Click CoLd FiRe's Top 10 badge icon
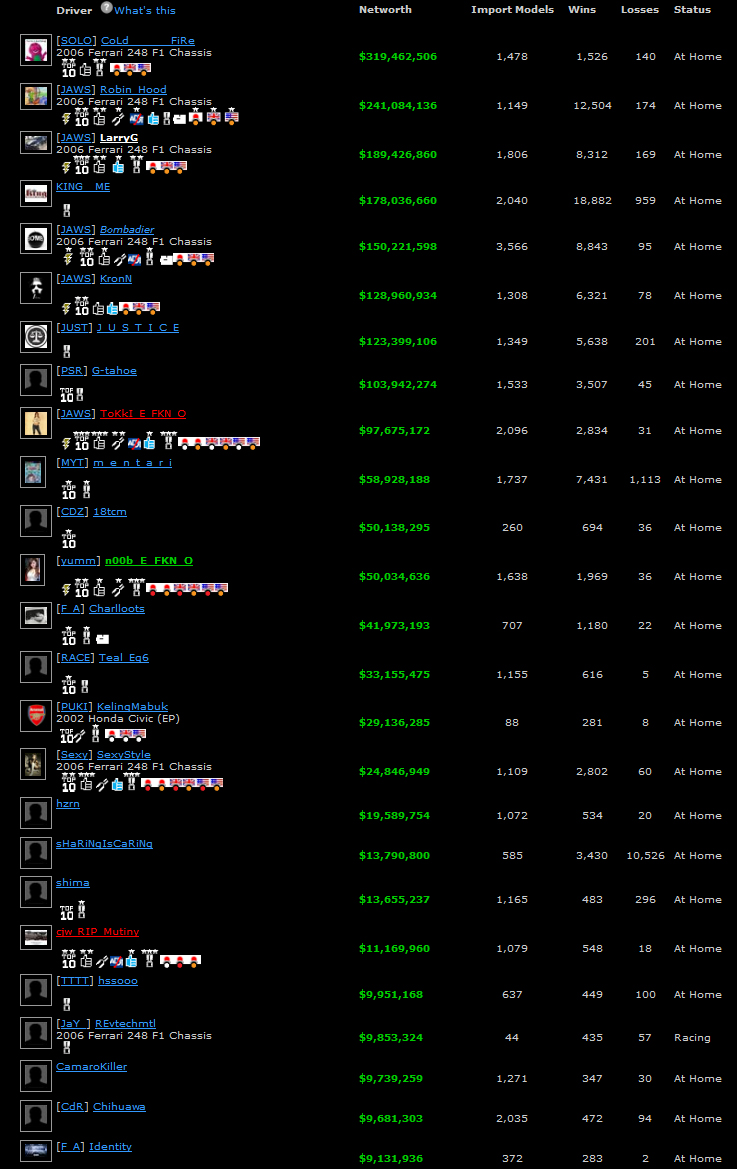737x1169 pixels. pos(68,69)
